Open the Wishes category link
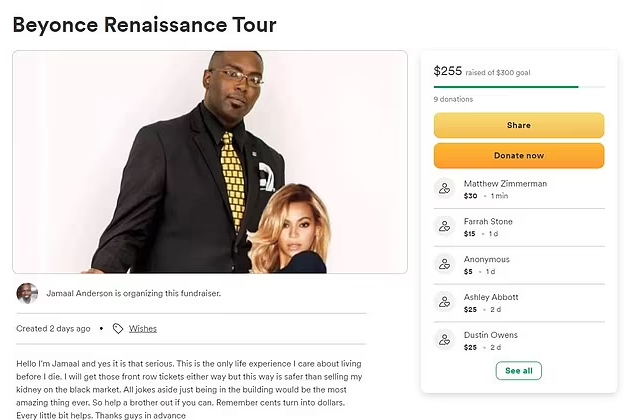 (x=142, y=328)
